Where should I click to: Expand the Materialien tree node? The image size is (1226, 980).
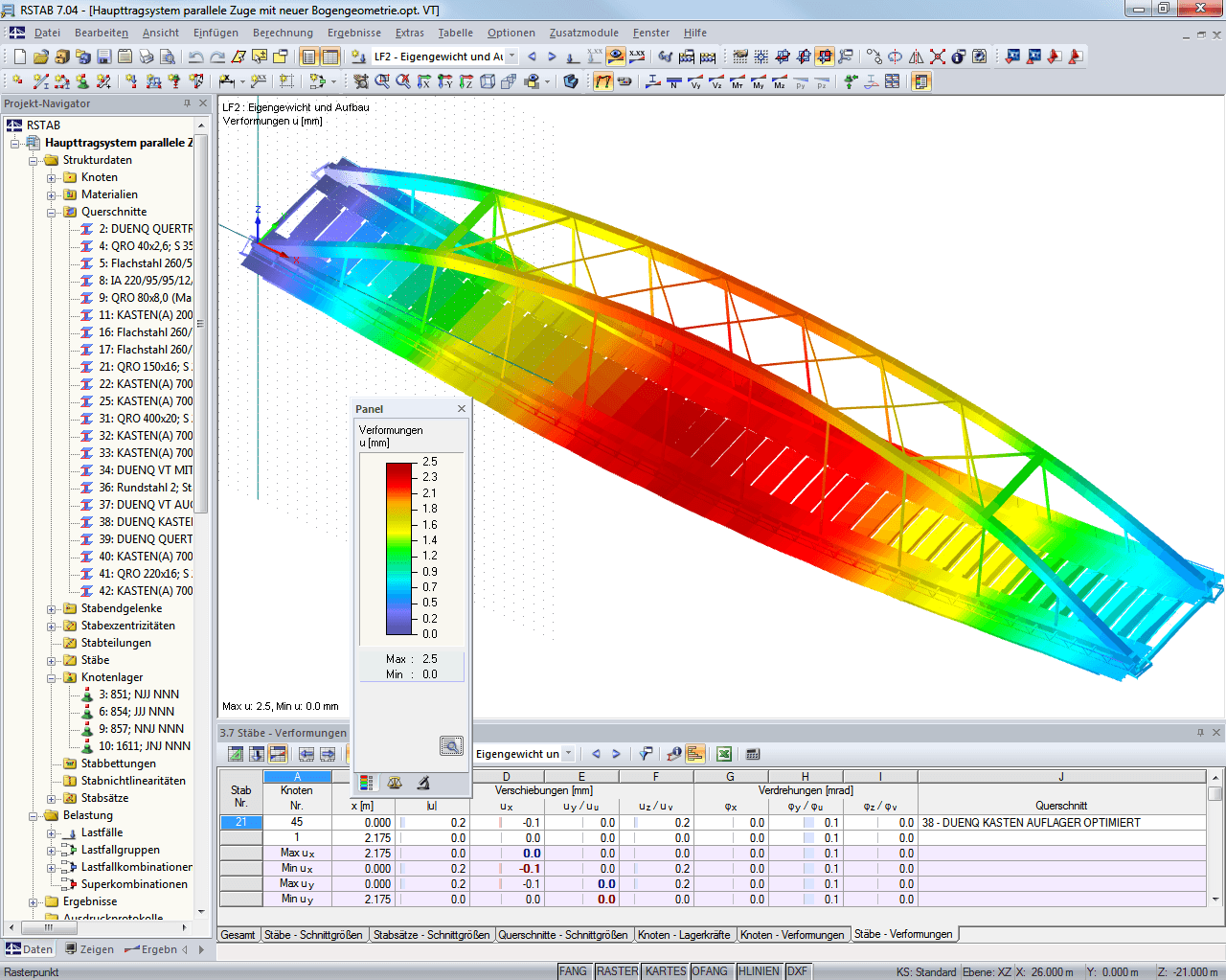[x=52, y=195]
